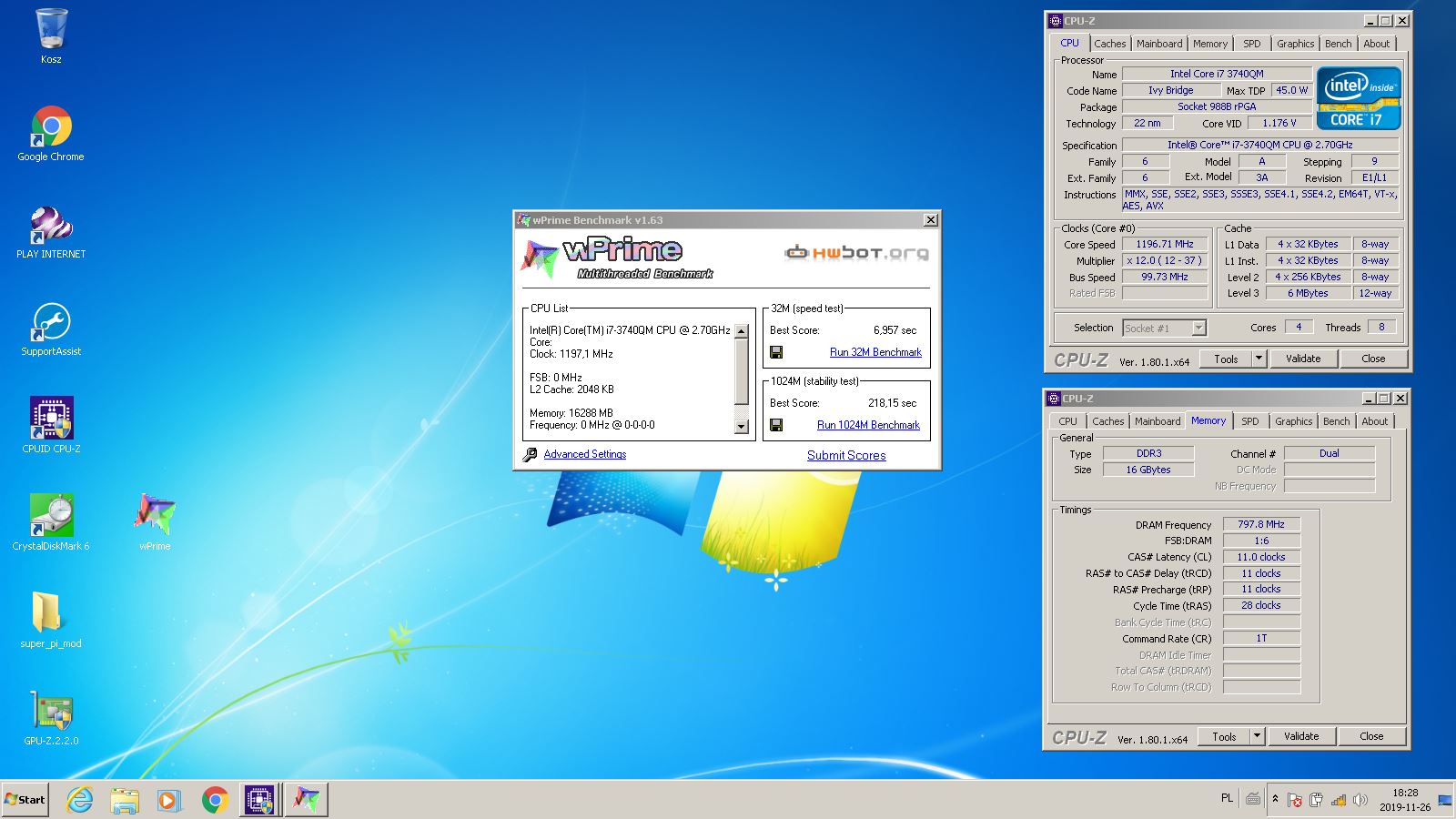1456x819 pixels.
Task: Click the save icon for 1024M score
Action: click(x=776, y=425)
